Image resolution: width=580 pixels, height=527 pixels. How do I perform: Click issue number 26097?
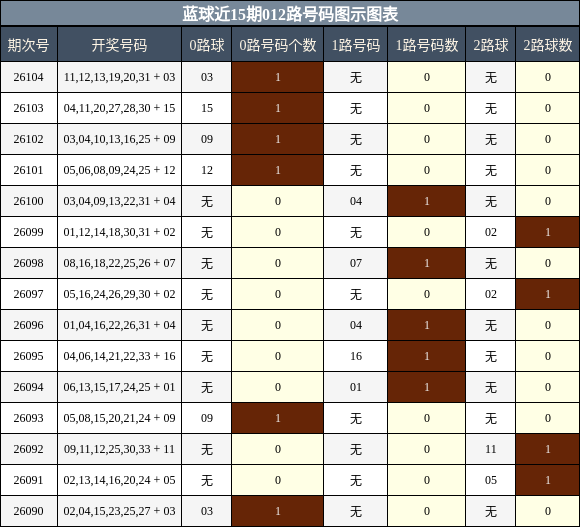coord(28,294)
